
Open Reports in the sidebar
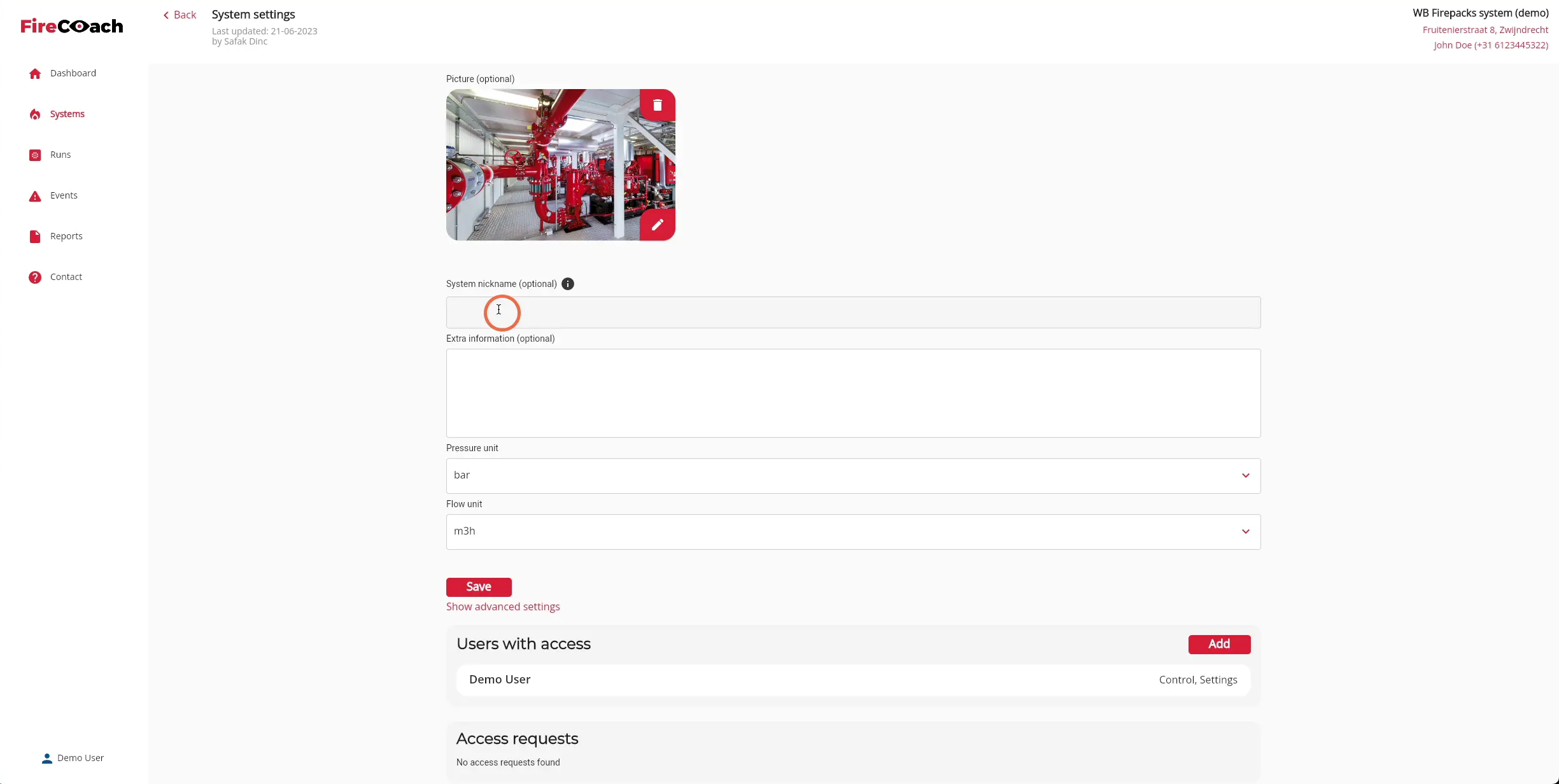(x=66, y=236)
